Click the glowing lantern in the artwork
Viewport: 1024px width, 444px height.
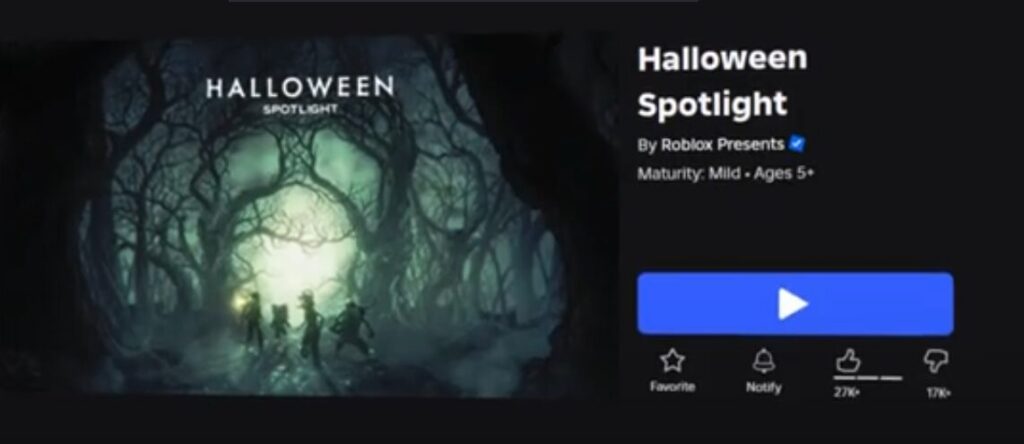pyautogui.click(x=240, y=302)
